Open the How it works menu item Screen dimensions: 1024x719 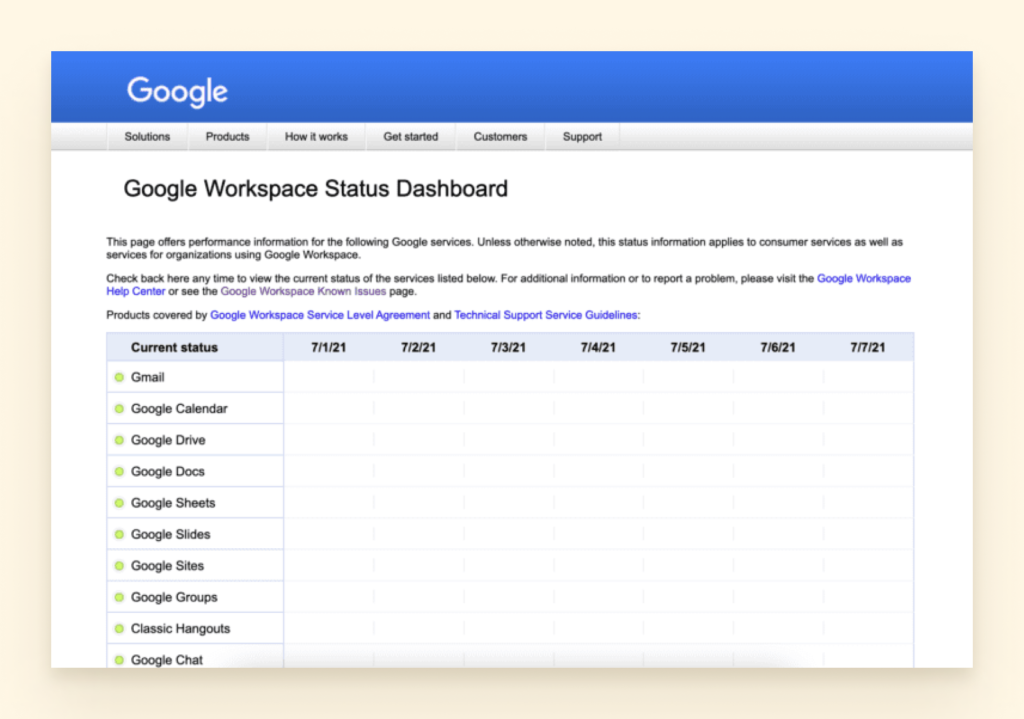pyautogui.click(x=316, y=136)
